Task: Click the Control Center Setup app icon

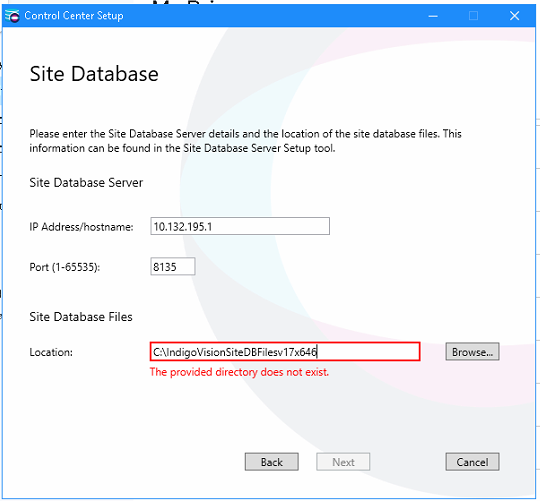Action: [x=12, y=15]
